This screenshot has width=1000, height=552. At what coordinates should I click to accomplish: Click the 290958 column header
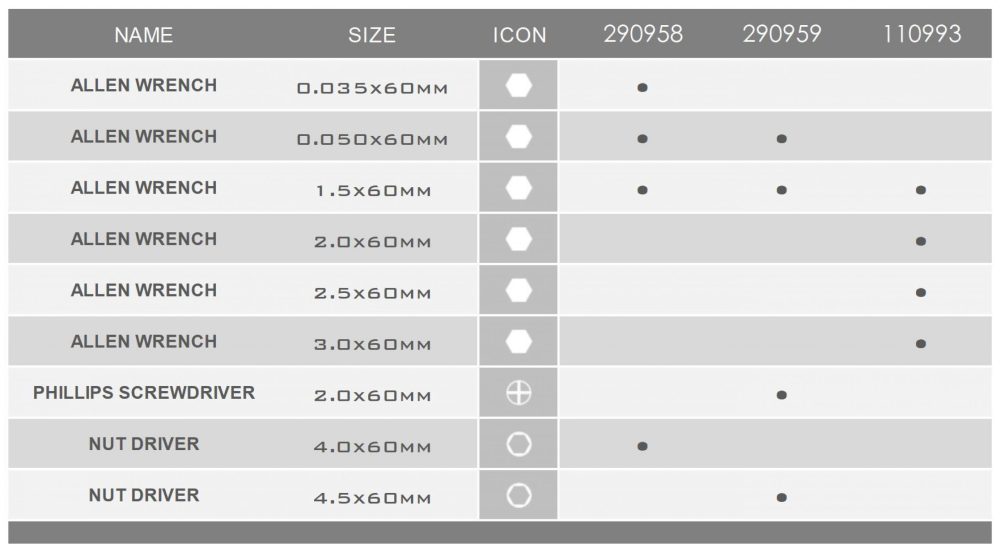[643, 34]
